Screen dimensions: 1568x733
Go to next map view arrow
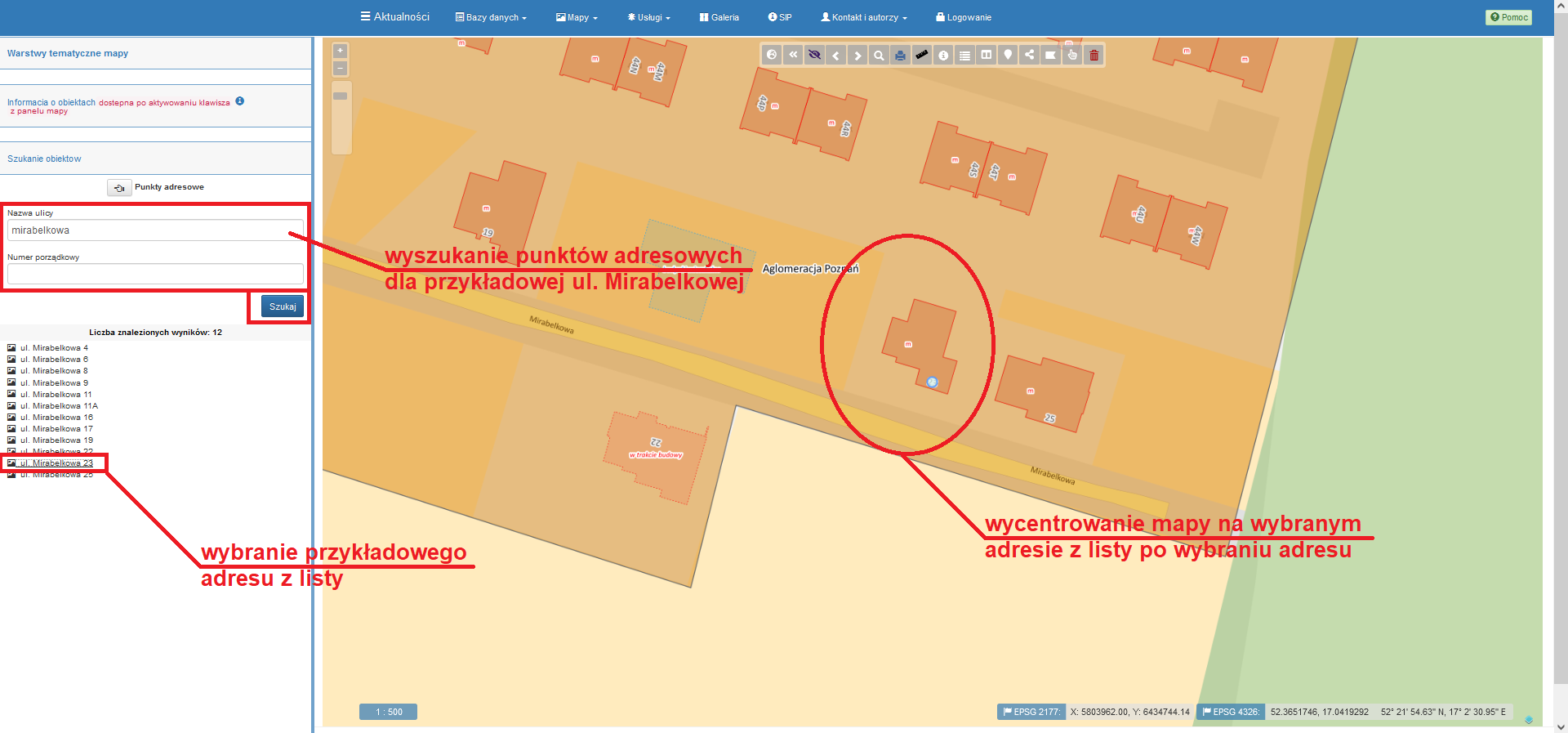(857, 56)
